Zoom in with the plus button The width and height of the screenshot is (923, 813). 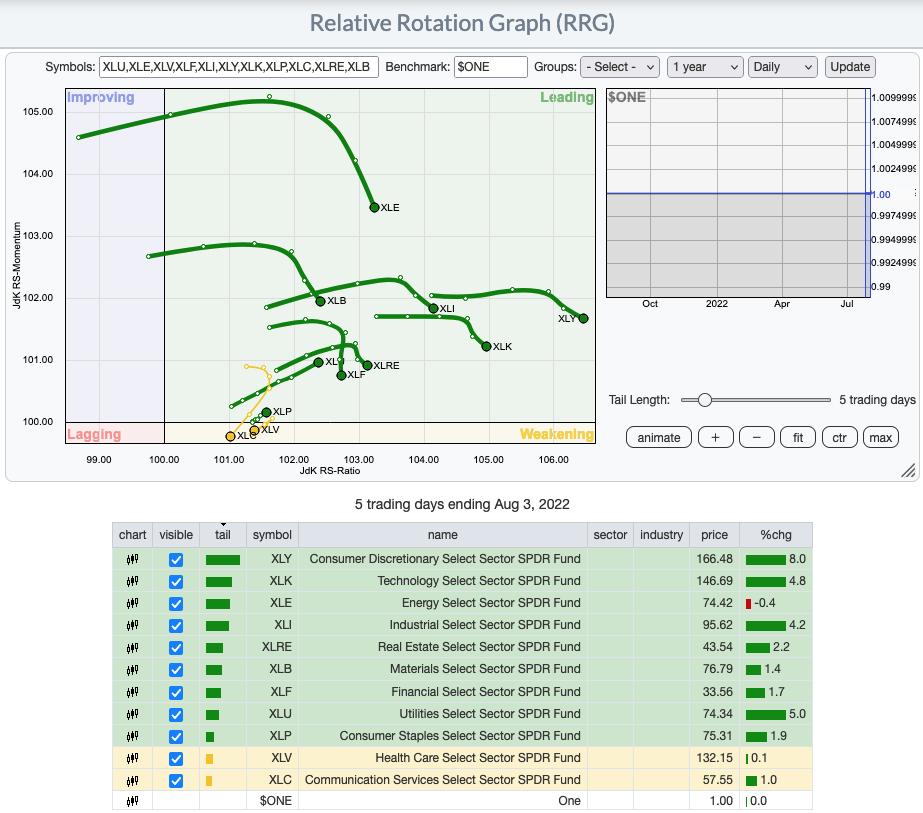(x=715, y=437)
